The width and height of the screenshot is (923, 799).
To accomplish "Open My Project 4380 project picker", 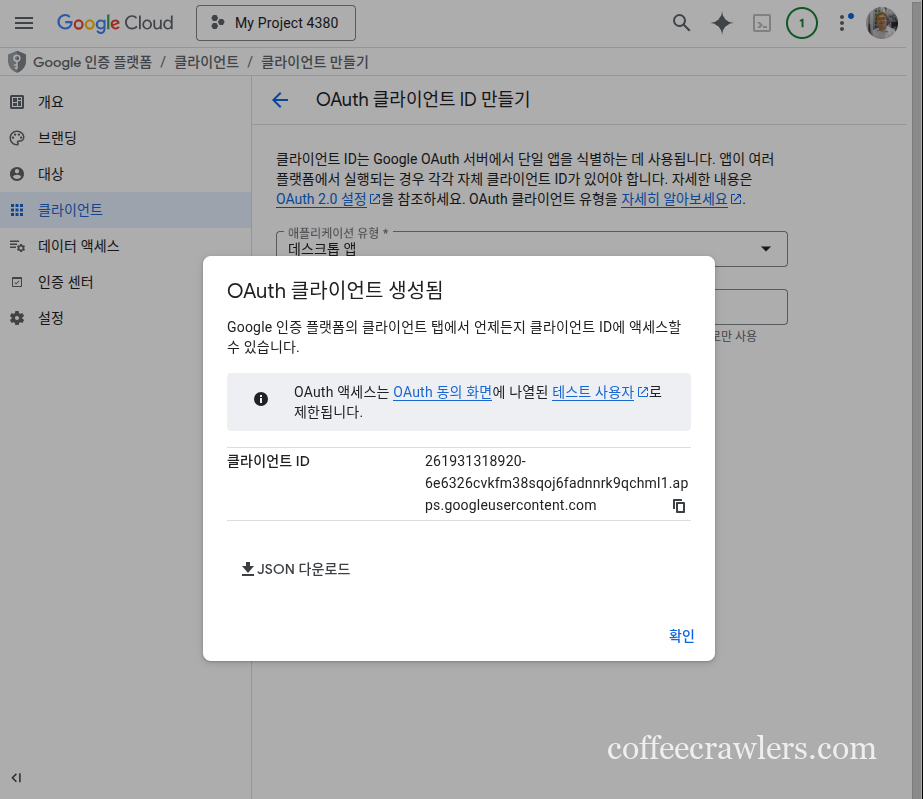I will pyautogui.click(x=275, y=23).
